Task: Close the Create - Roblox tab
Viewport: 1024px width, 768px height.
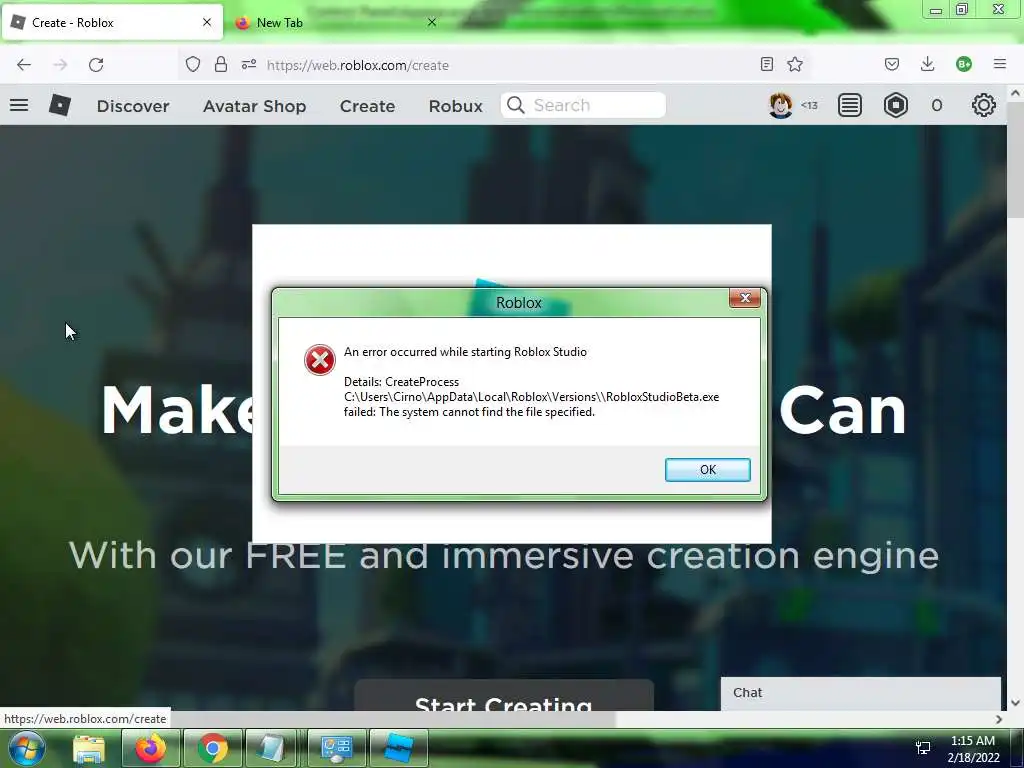Action: coord(207,22)
